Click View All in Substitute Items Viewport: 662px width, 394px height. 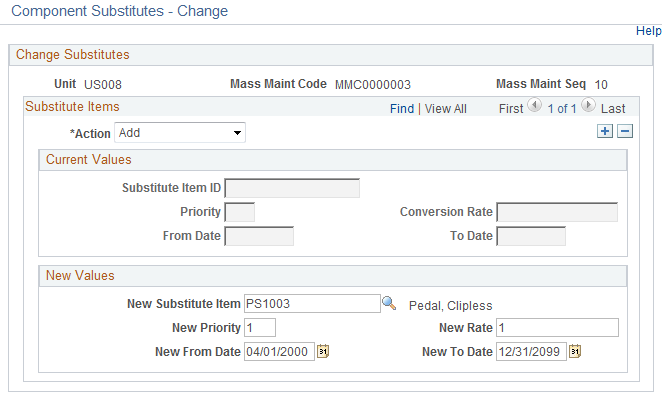[x=445, y=109]
